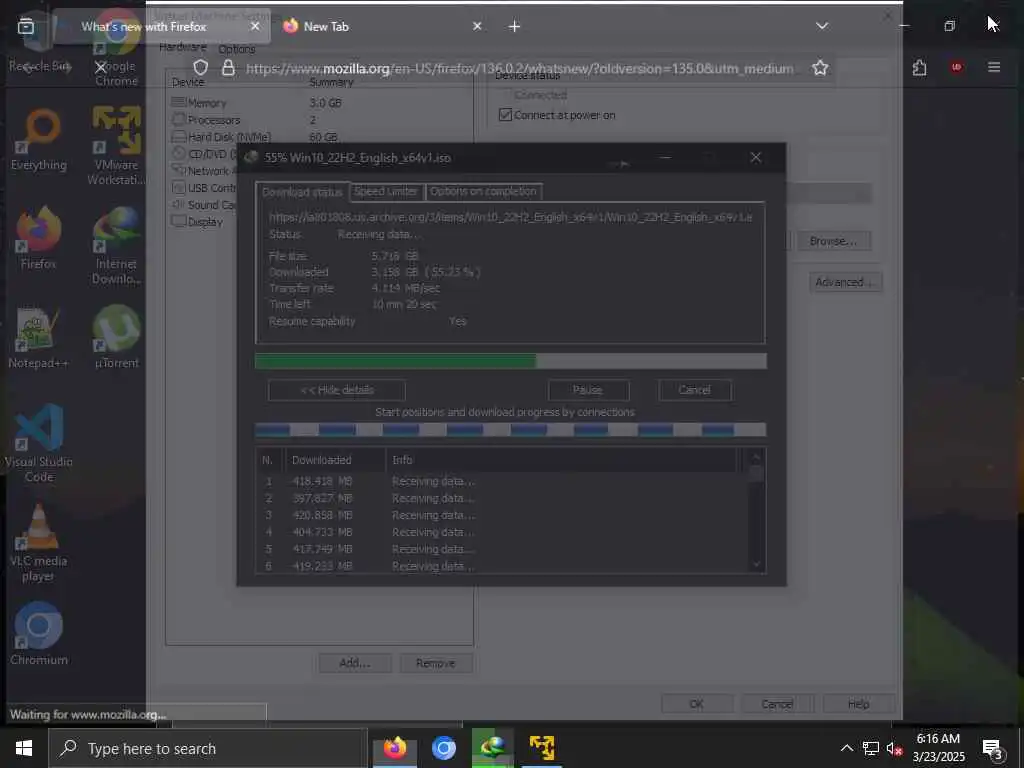Switch to VMware Options tab
1024x768 pixels.
pyautogui.click(x=236, y=49)
